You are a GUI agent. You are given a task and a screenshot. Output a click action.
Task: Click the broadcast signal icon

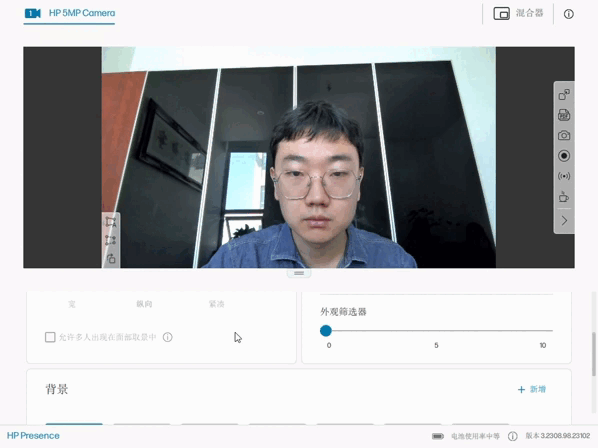(564, 176)
